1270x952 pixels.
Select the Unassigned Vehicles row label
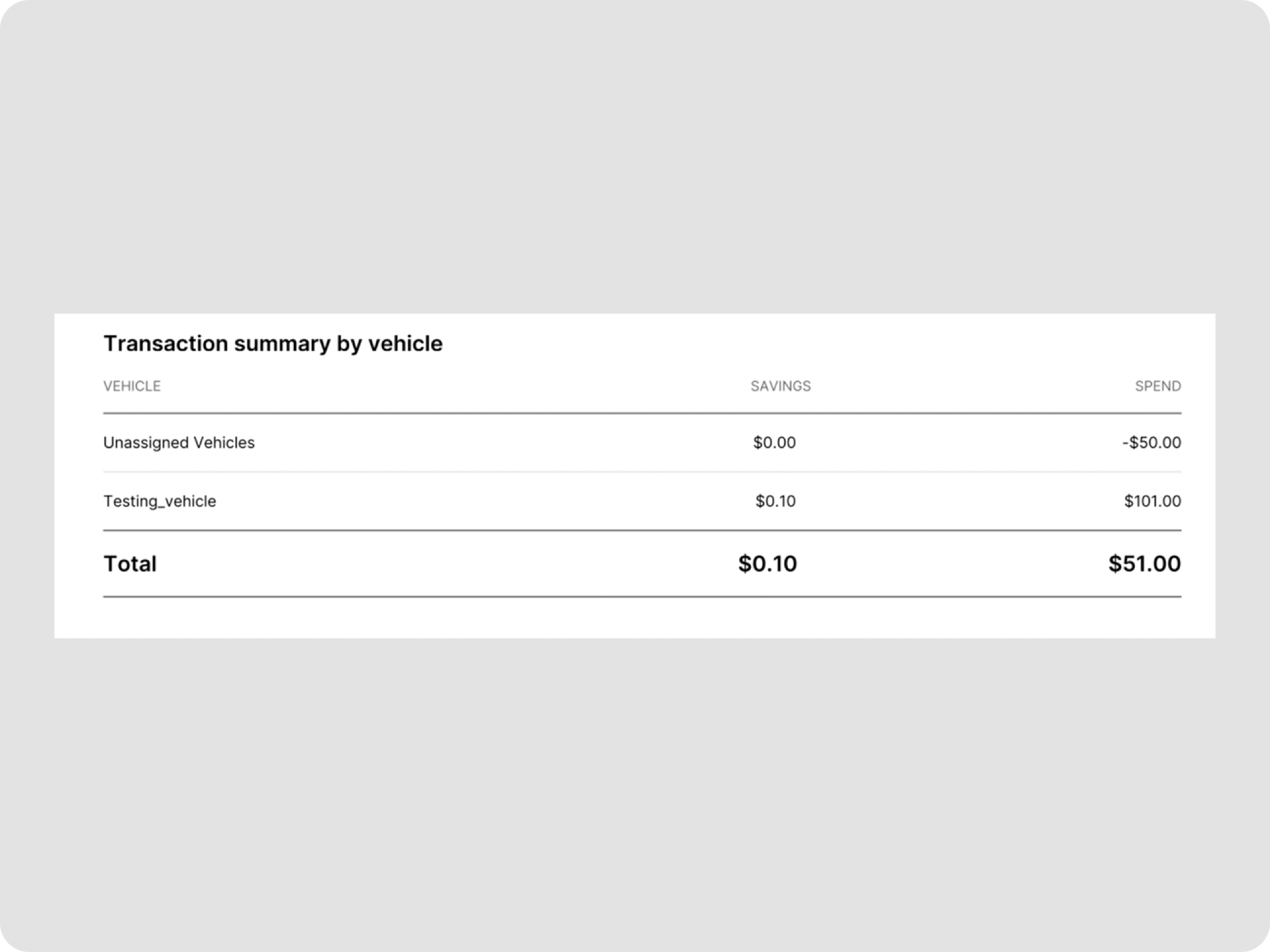click(x=179, y=443)
